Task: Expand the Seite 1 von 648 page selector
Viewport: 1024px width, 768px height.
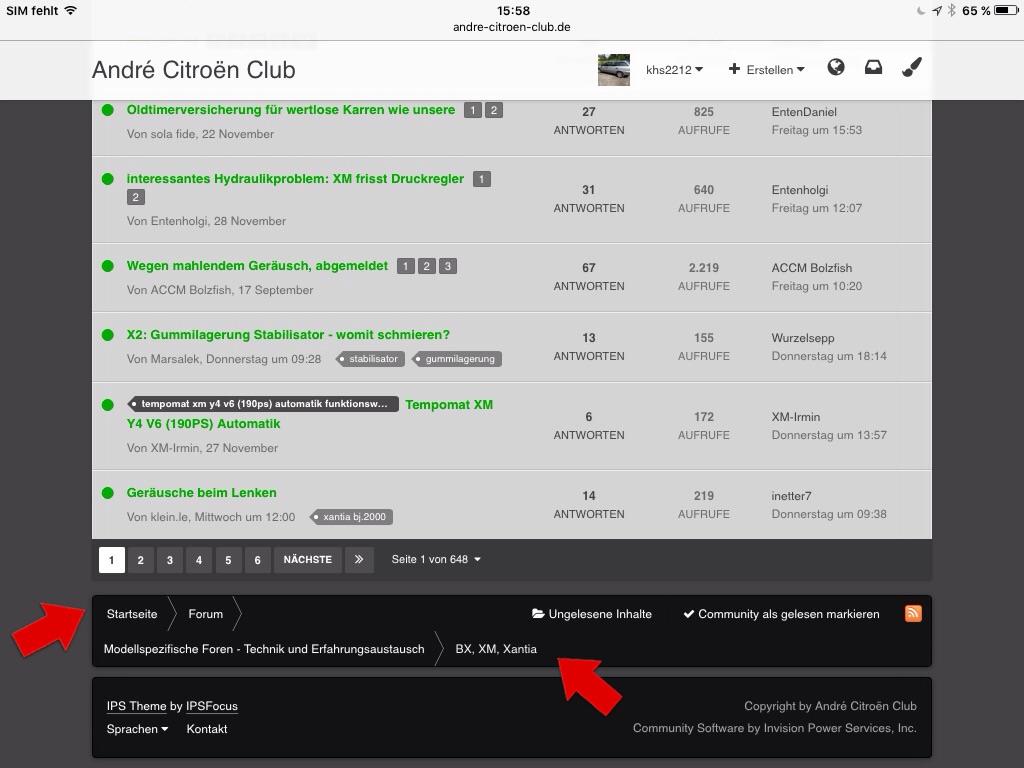Action: pyautogui.click(x=436, y=560)
